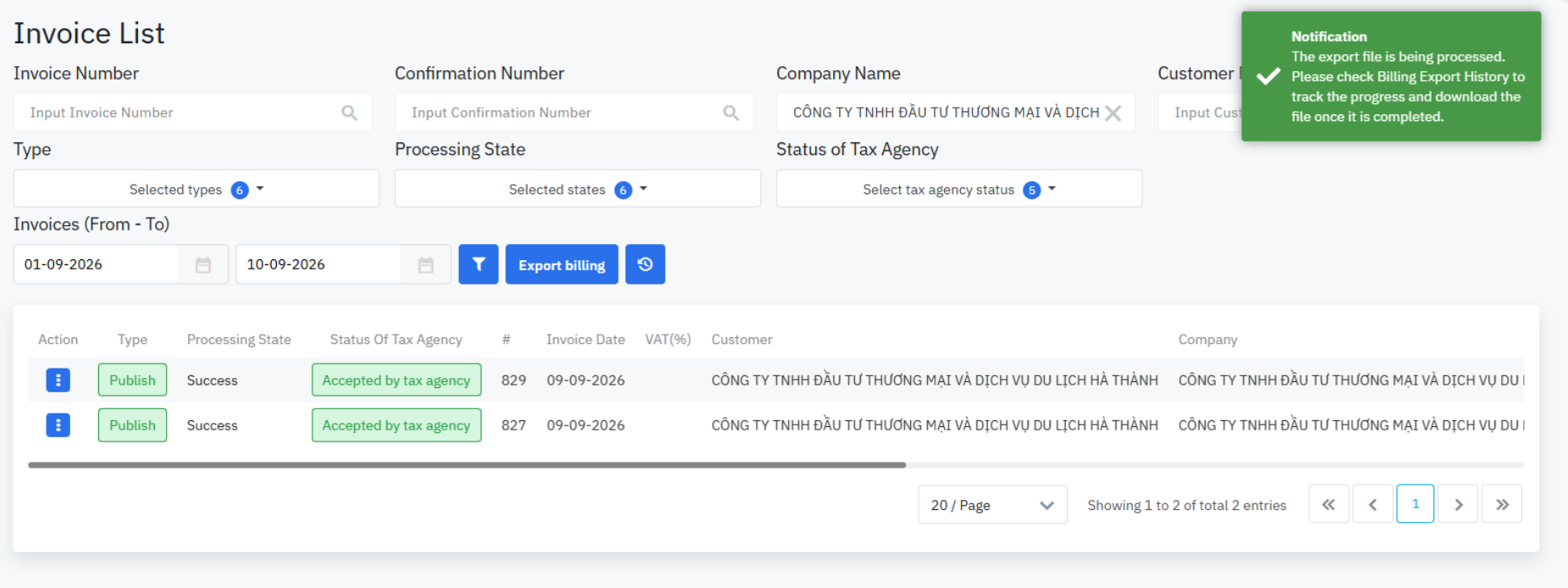Open the From date calendar picker icon
1568x588 pixels.
pos(203,265)
